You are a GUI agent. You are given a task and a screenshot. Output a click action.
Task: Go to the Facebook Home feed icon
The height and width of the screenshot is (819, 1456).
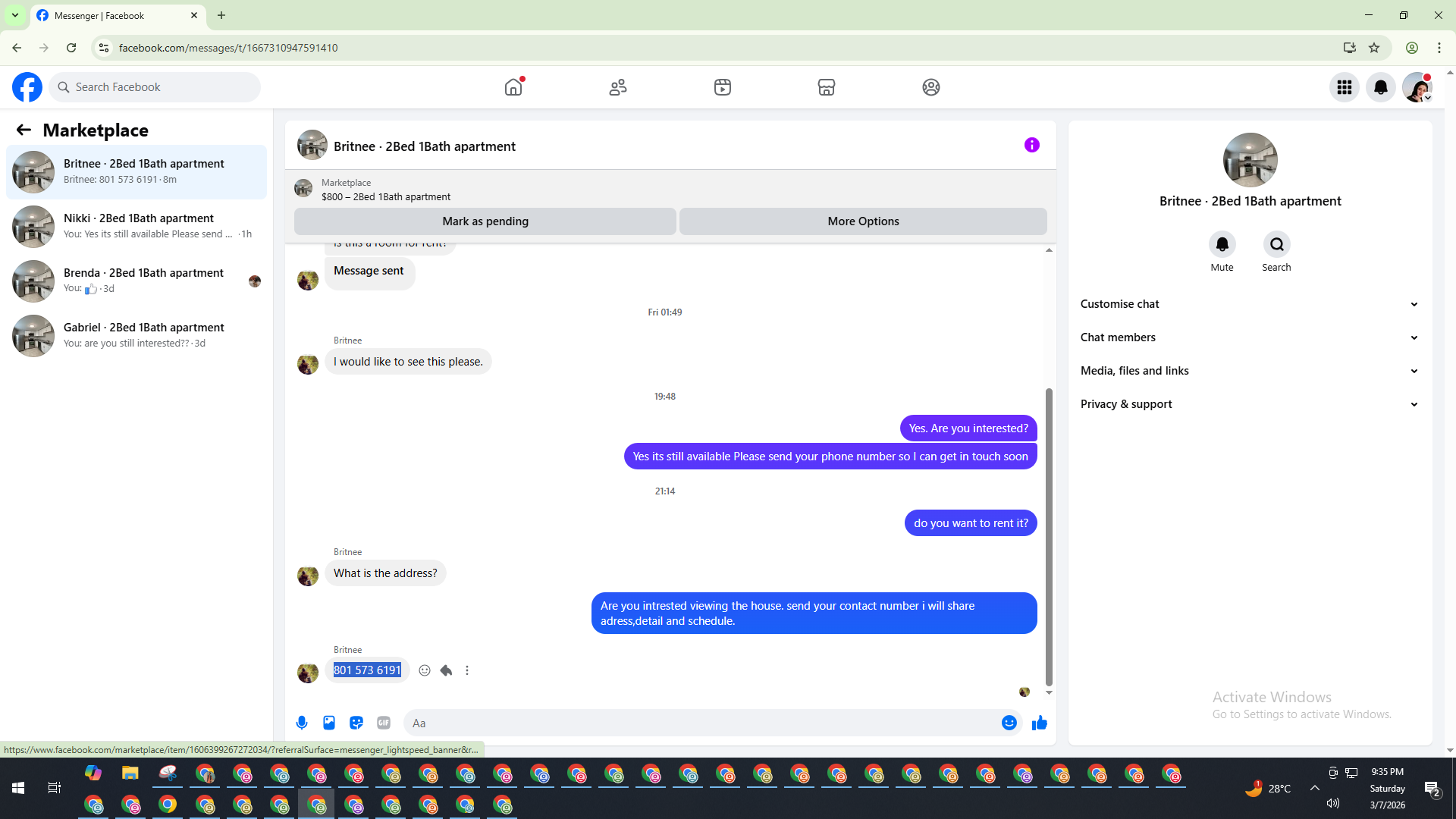point(513,87)
